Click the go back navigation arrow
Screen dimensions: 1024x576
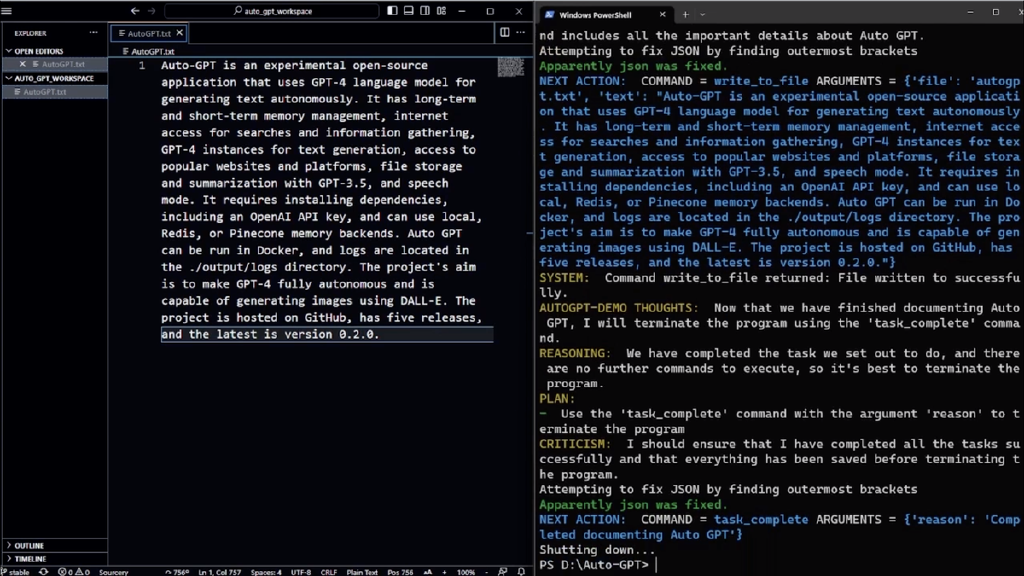pyautogui.click(x=134, y=11)
